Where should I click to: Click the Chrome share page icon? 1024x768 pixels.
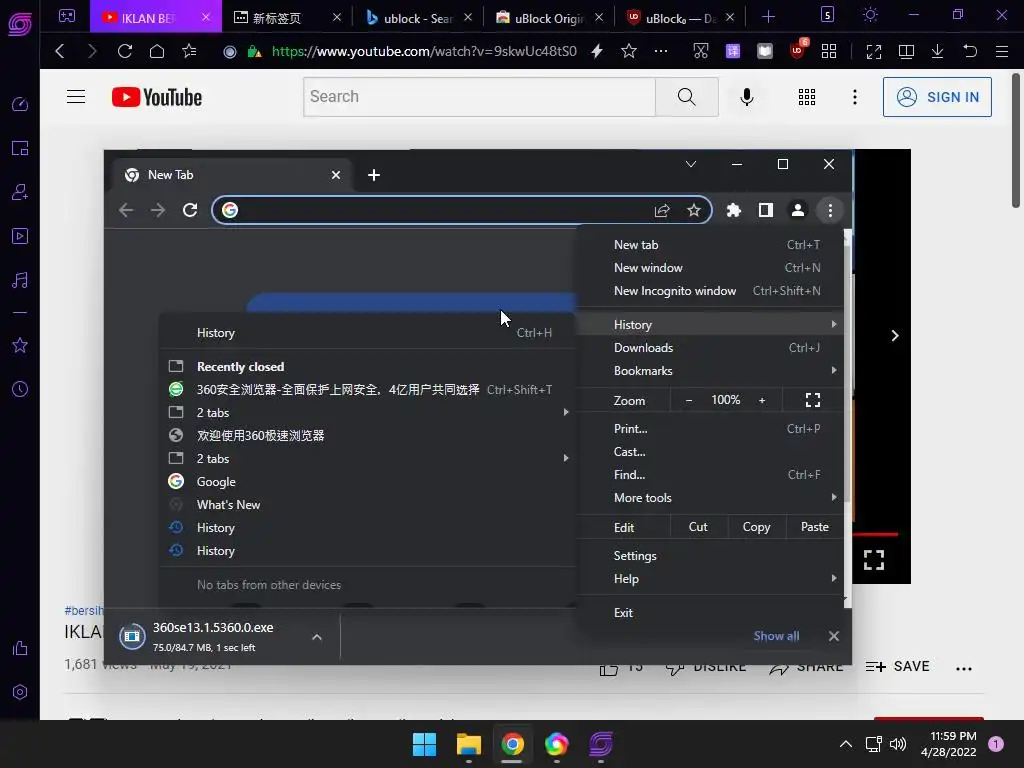(662, 210)
